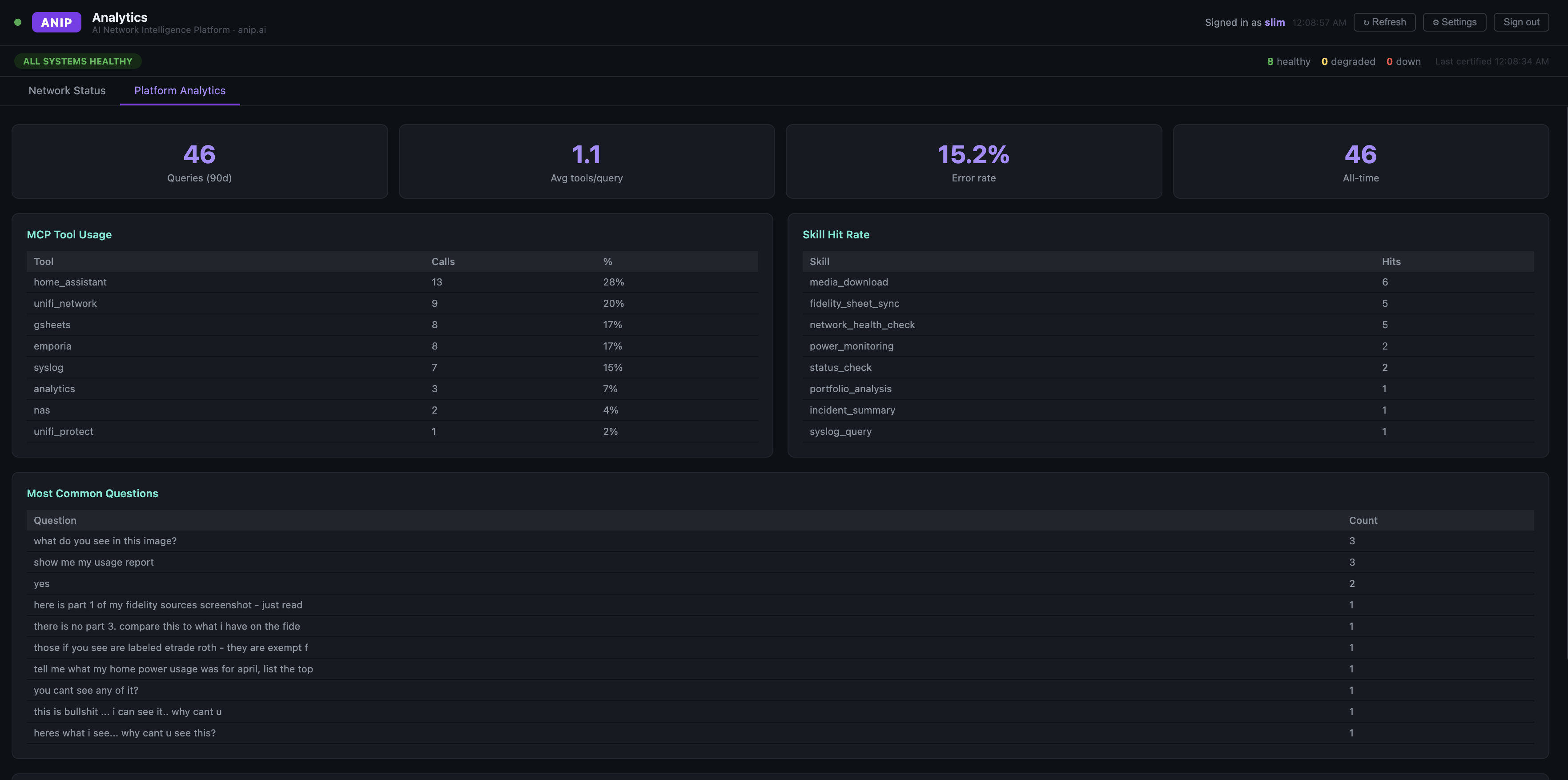The width and height of the screenshot is (1568, 780).
Task: Select the Platform Analytics tab
Action: [x=180, y=91]
